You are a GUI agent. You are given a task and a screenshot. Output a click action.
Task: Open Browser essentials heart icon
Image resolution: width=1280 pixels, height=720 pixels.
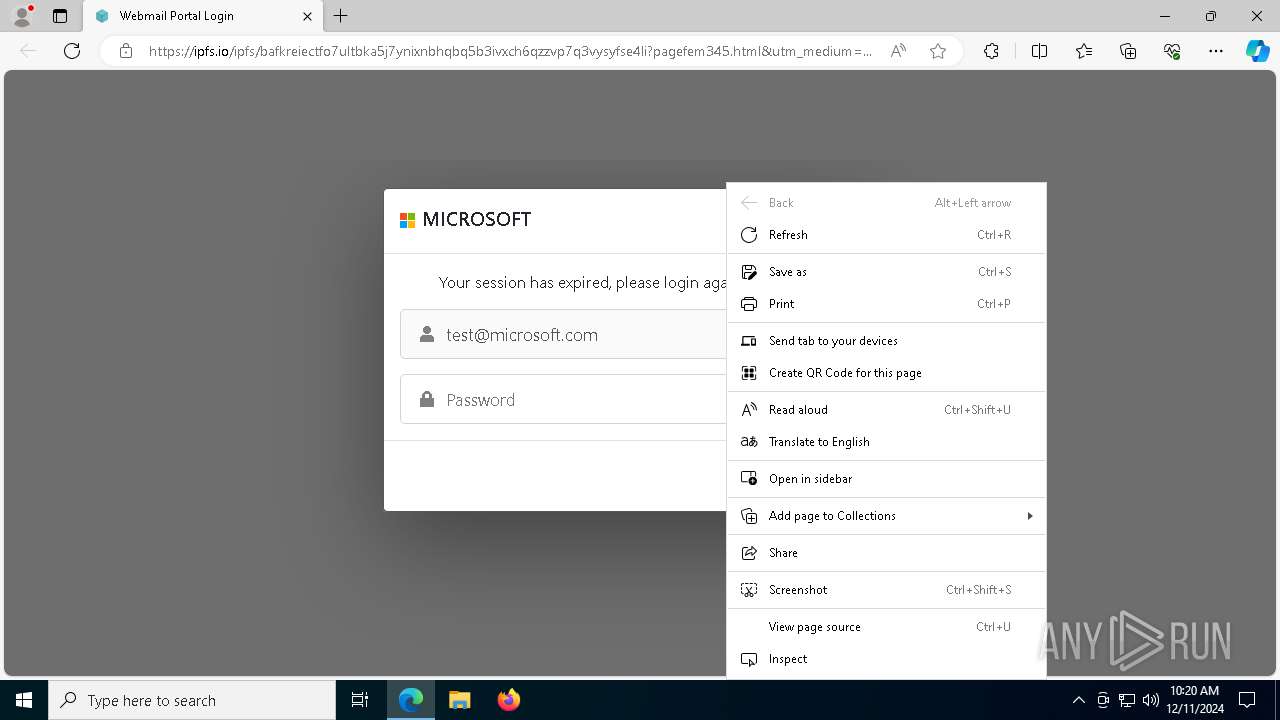[x=1172, y=51]
